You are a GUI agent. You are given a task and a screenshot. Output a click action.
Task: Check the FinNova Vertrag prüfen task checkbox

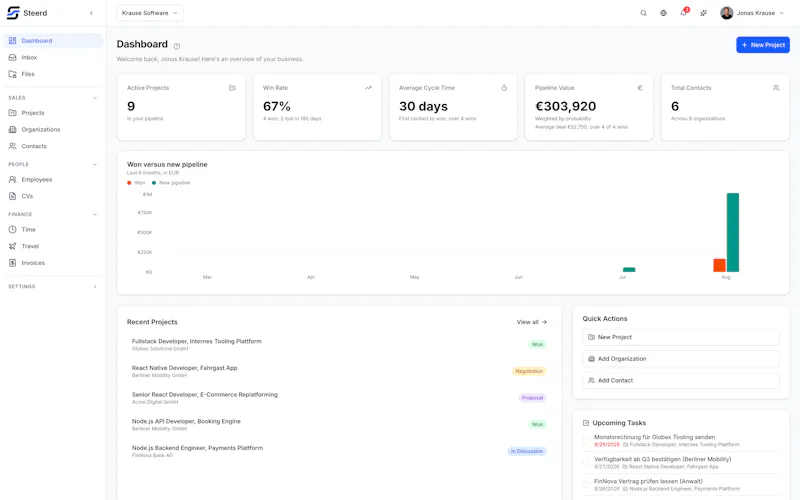coord(586,484)
